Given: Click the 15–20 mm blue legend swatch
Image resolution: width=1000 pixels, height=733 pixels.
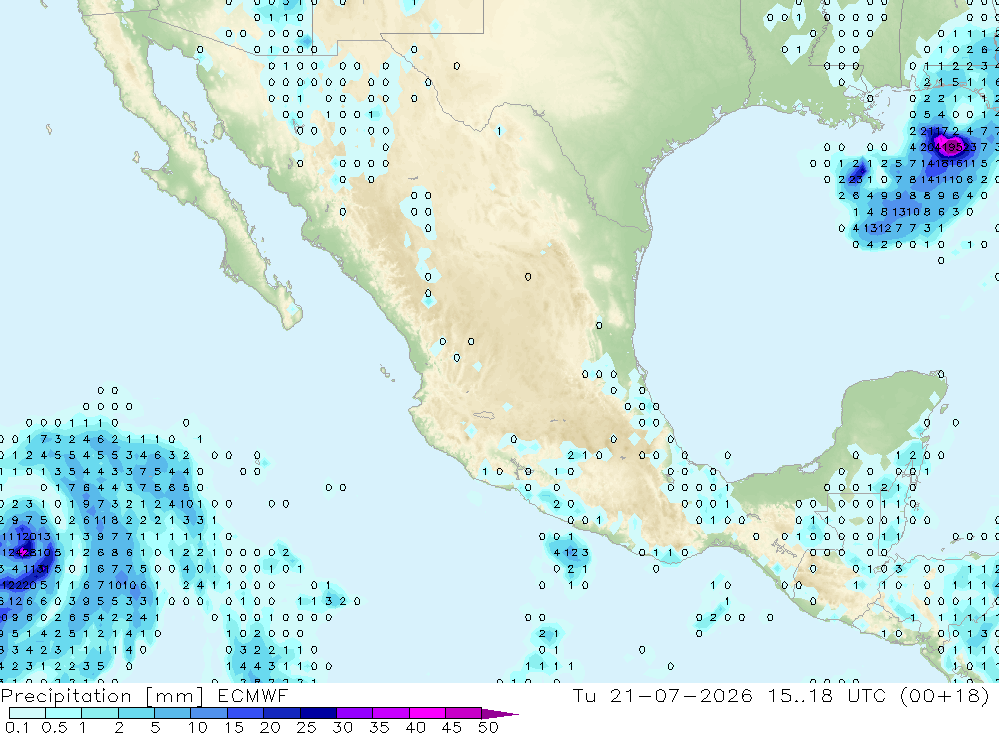Looking at the screenshot, I should (245, 713).
